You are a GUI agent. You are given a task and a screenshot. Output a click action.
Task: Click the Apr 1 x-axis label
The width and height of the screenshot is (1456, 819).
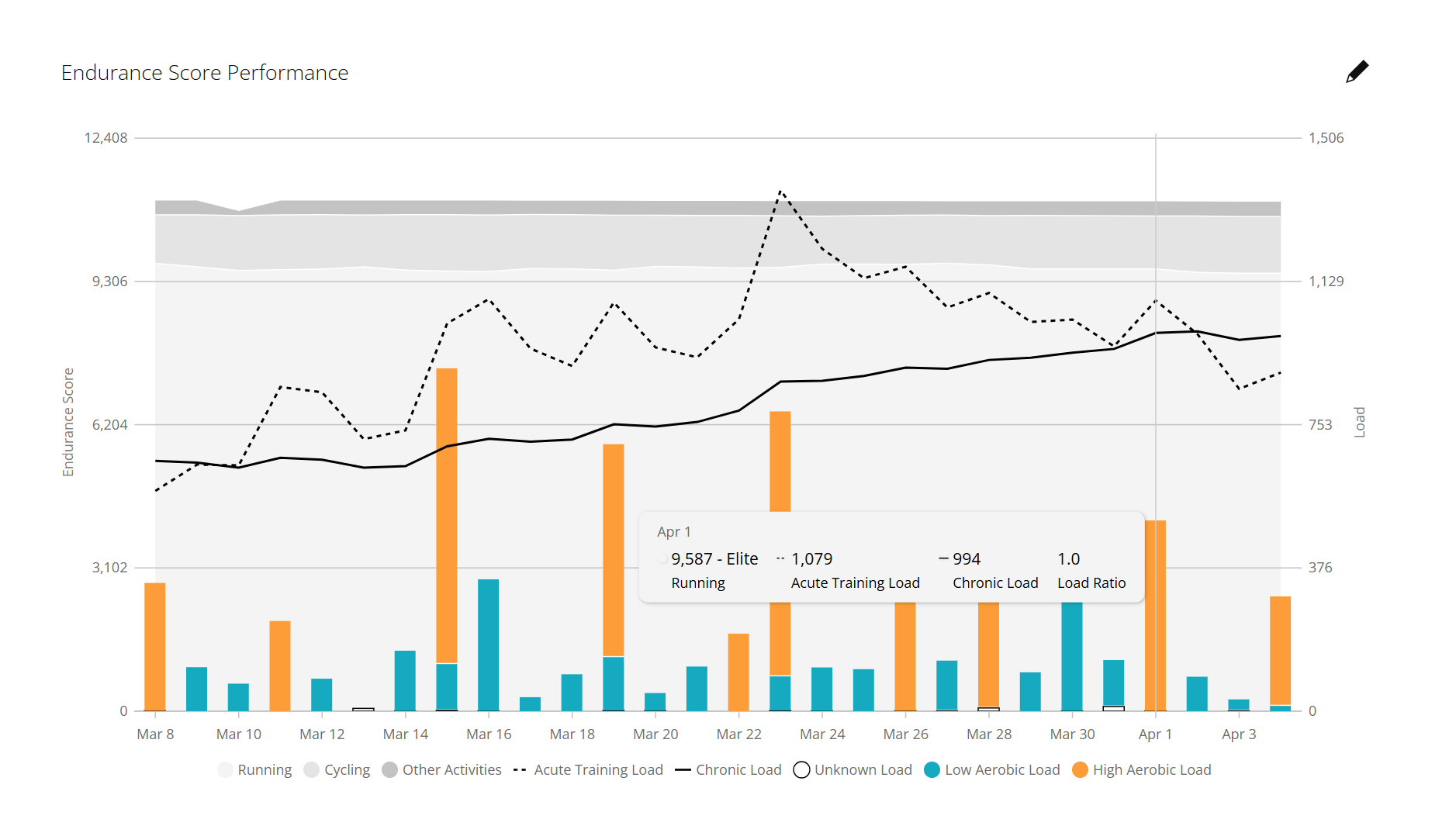pos(1155,734)
